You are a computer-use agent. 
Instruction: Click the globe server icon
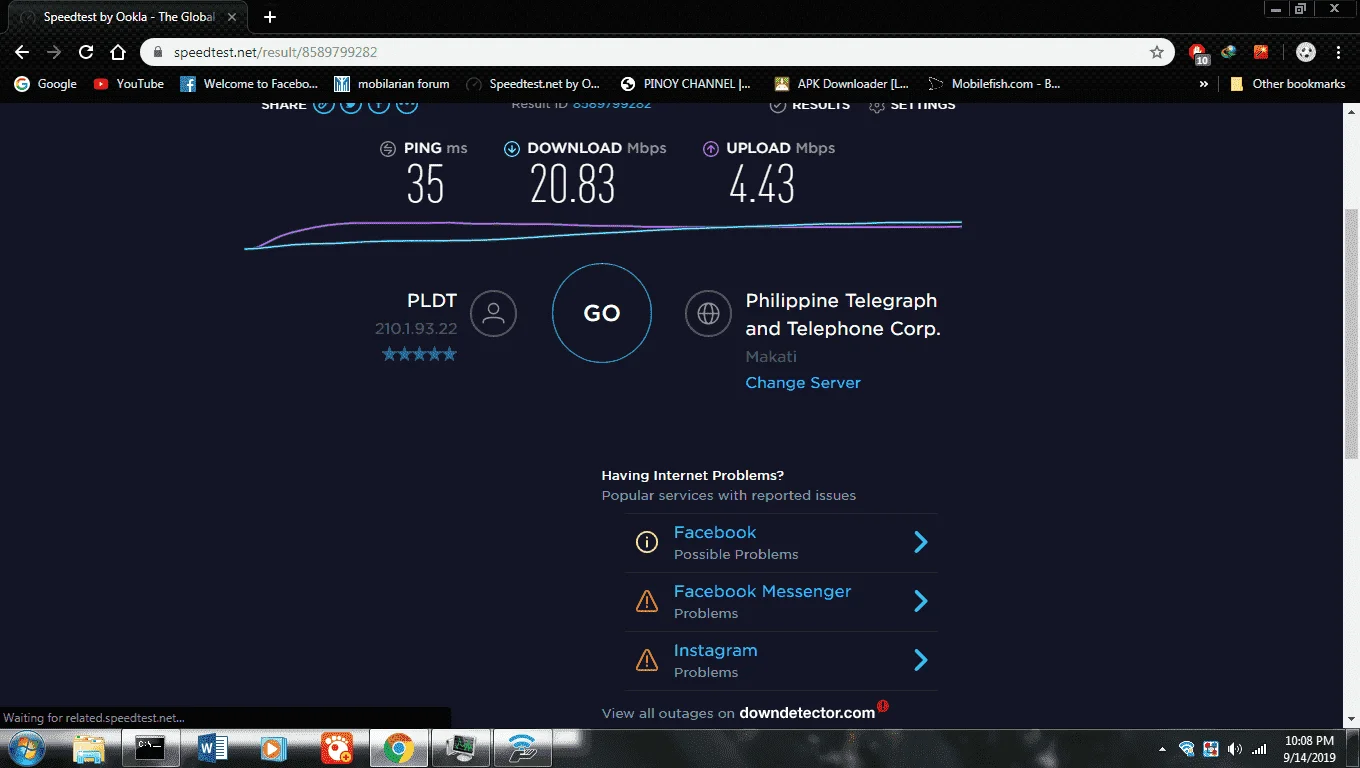click(x=708, y=313)
